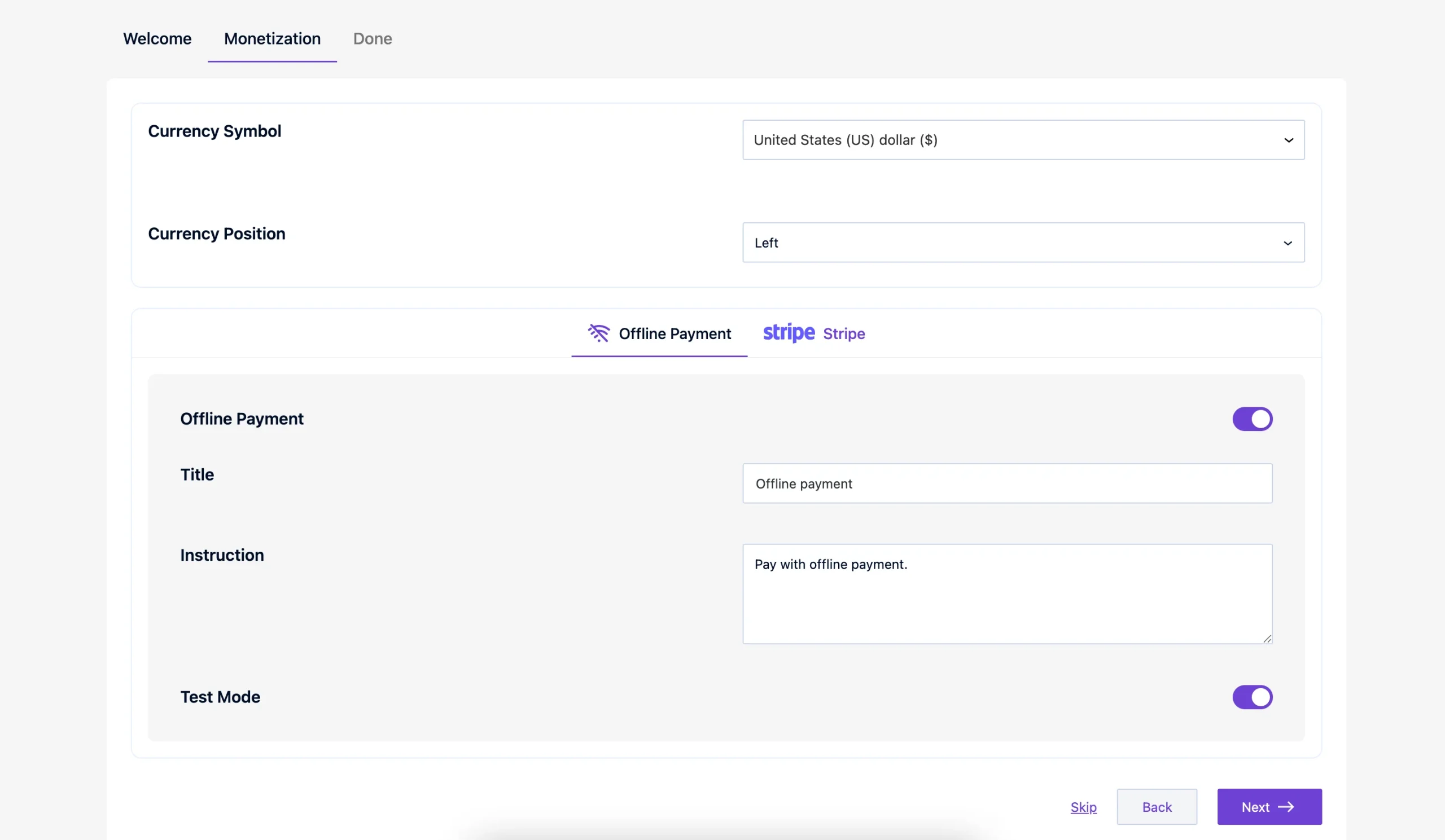Click the arrow icon inside Next button
This screenshot has height=840, width=1445.
point(1288,807)
